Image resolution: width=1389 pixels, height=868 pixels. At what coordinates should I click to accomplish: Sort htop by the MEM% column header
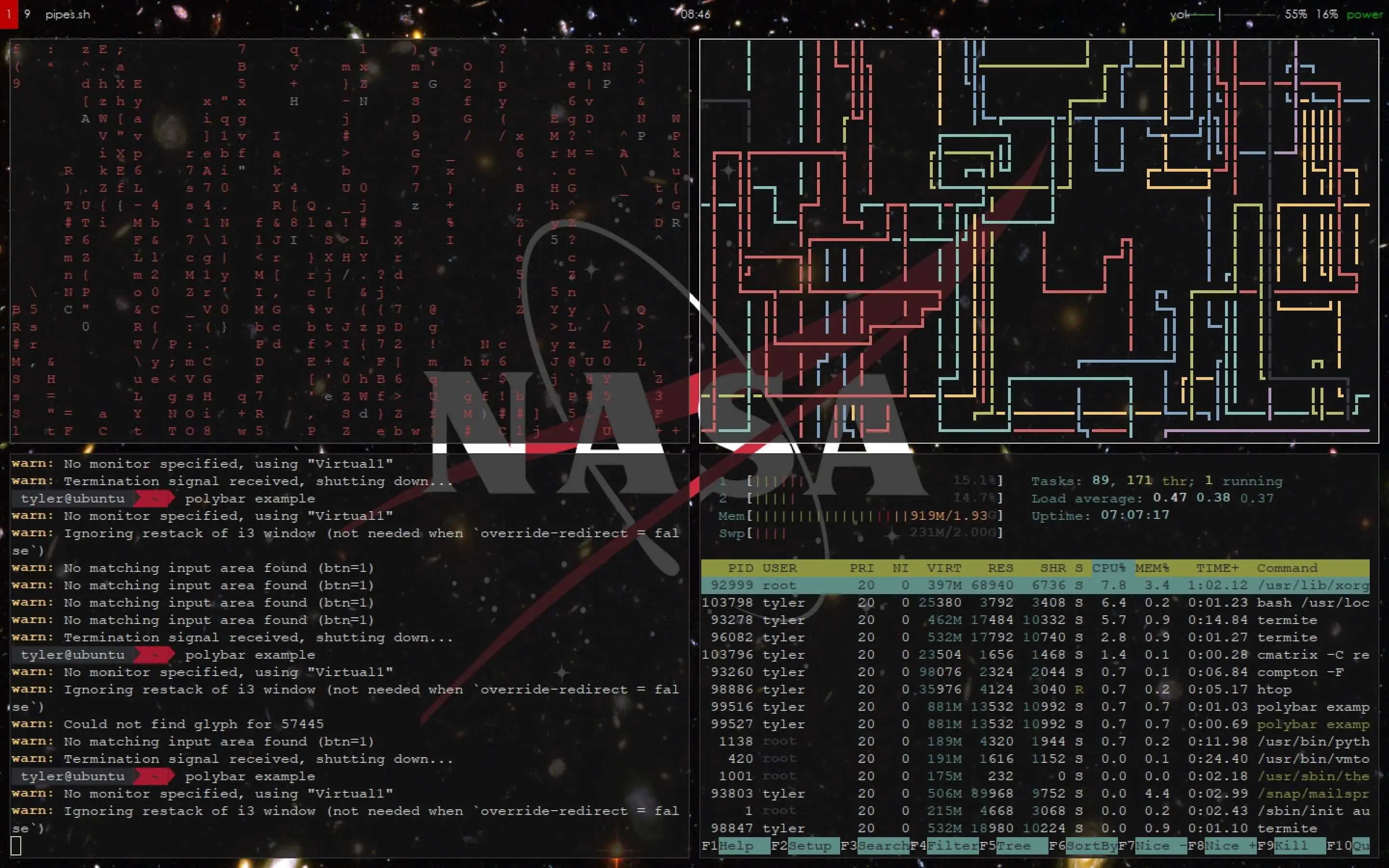[1152, 568]
